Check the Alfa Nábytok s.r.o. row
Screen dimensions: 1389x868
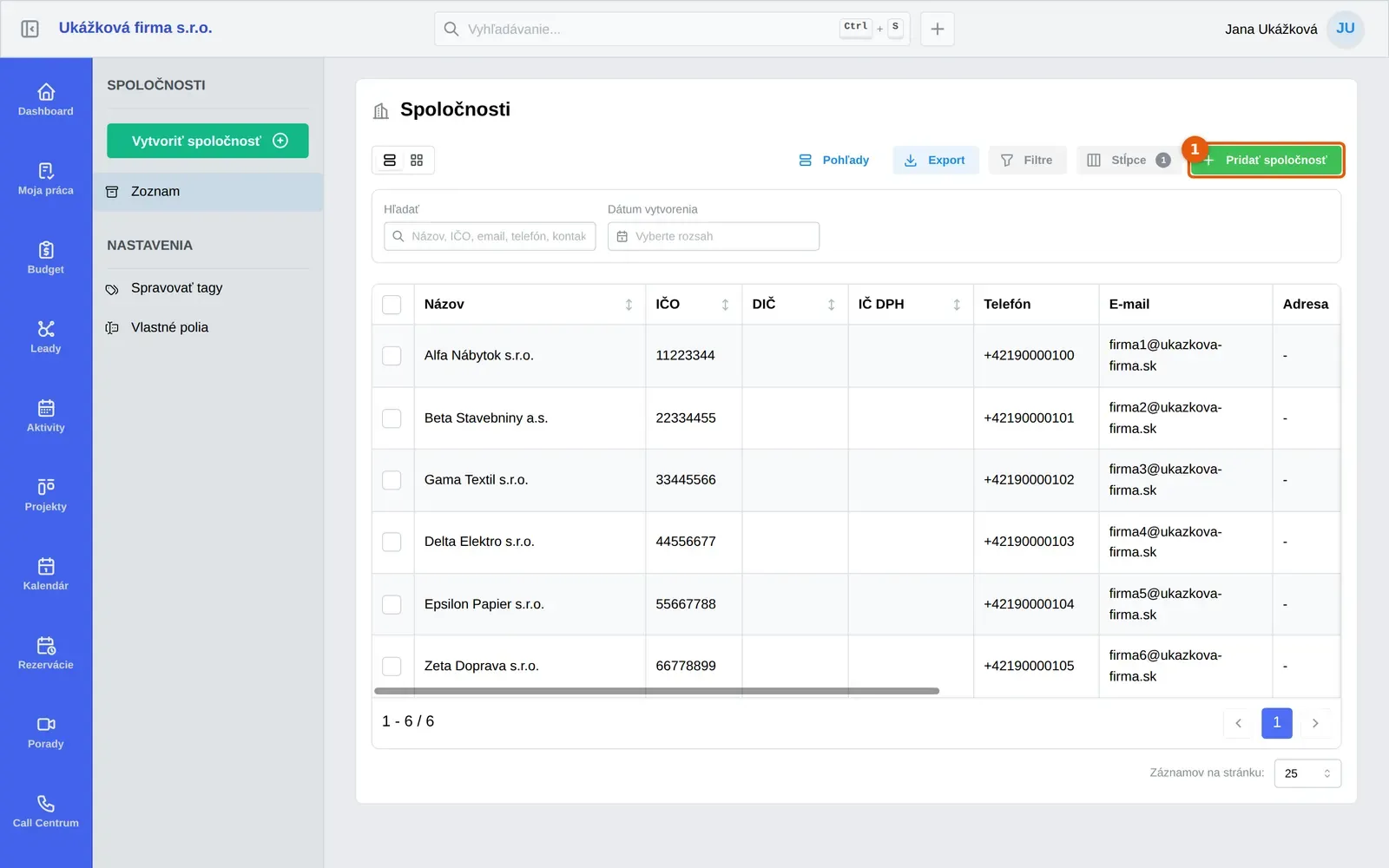pyautogui.click(x=392, y=356)
